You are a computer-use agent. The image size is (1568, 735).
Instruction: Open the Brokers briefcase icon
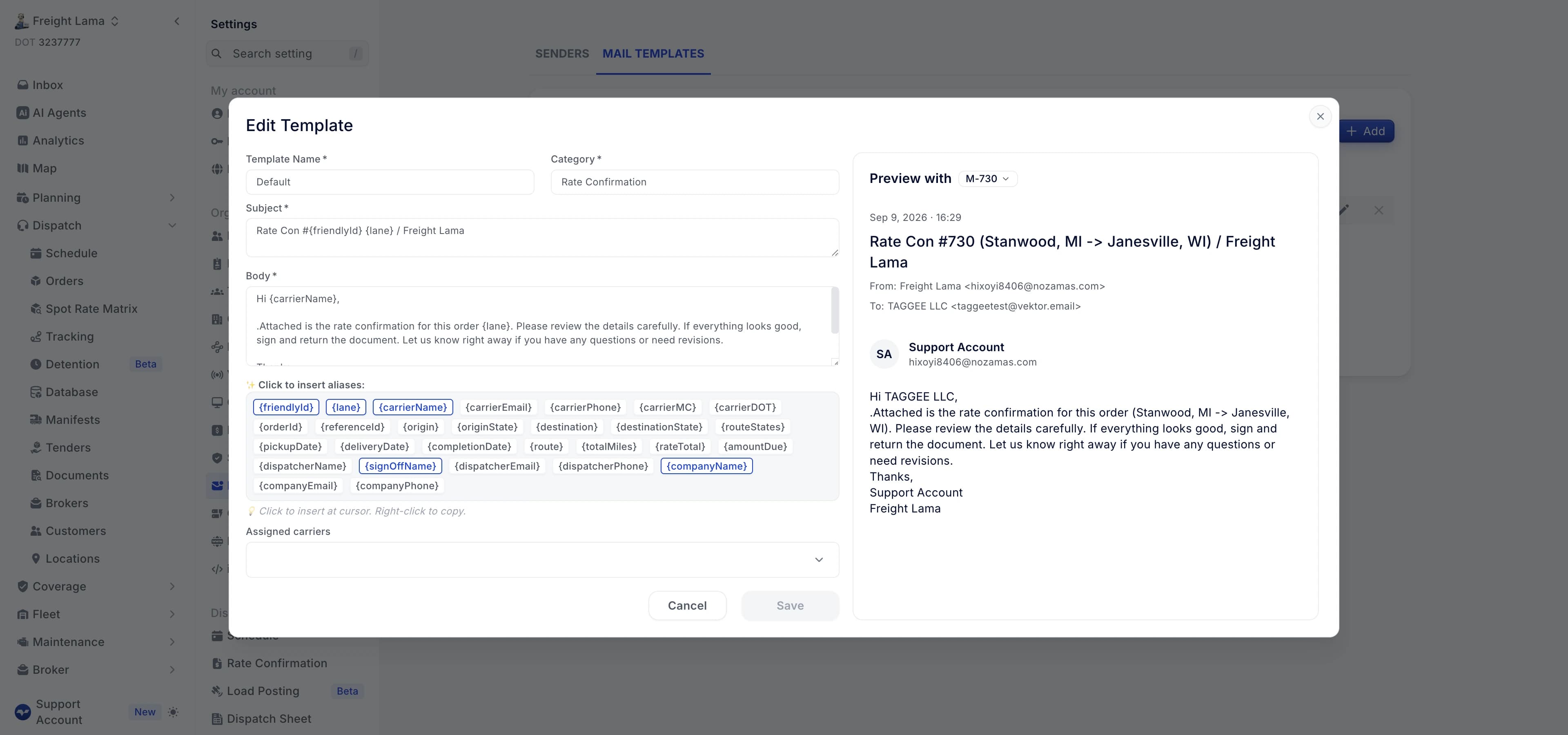point(36,503)
